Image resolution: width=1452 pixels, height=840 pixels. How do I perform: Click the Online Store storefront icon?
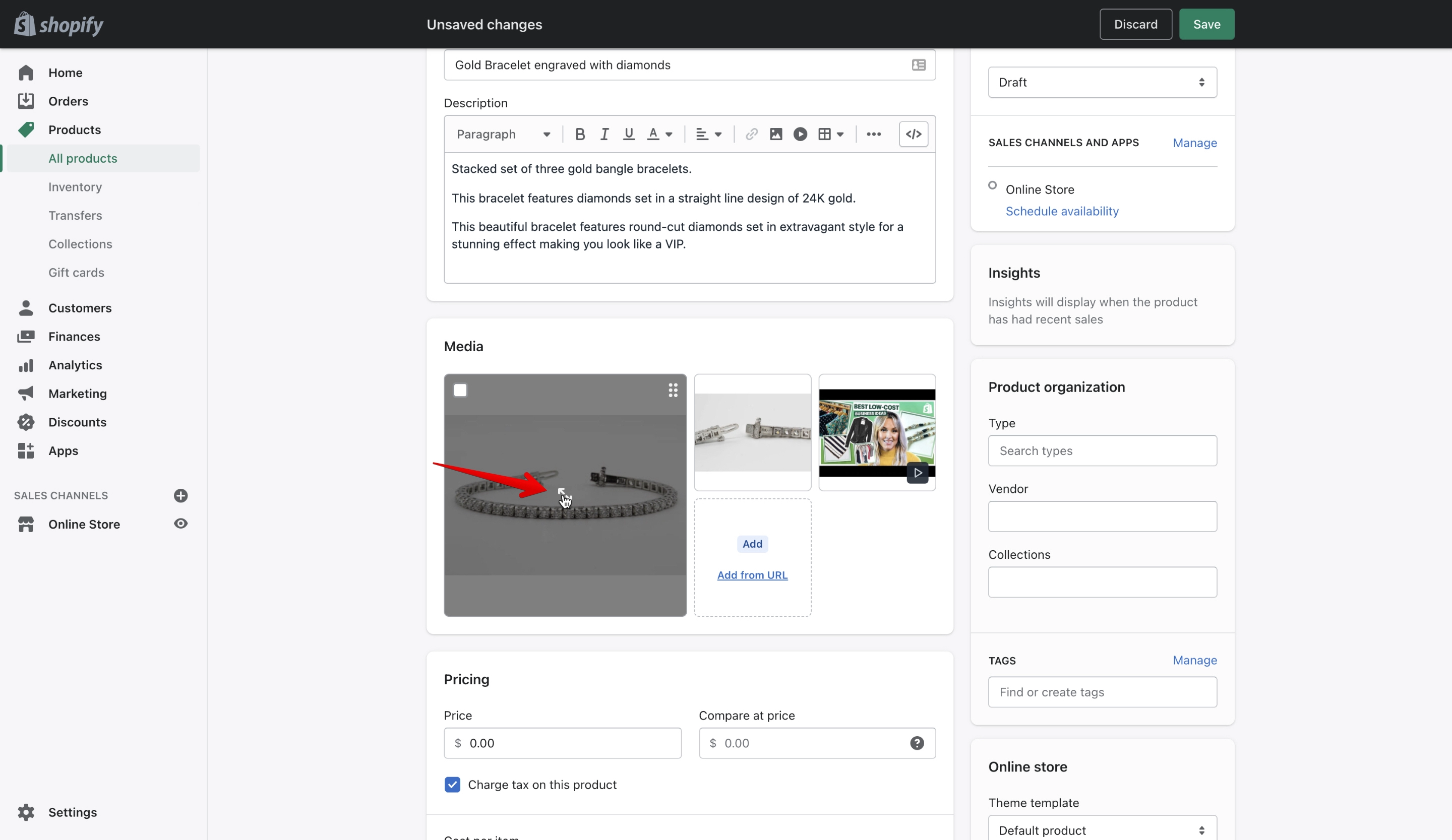click(26, 525)
